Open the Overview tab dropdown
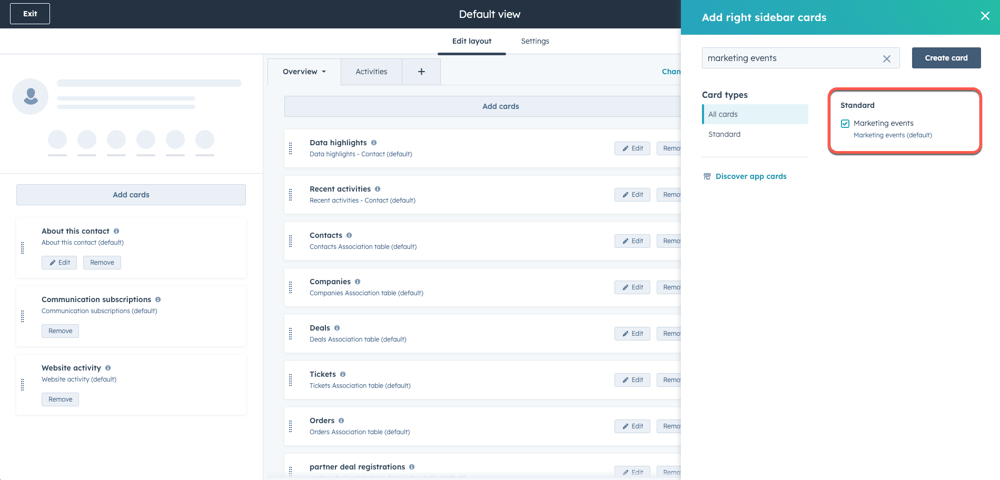This screenshot has height=480, width=1000. point(304,72)
